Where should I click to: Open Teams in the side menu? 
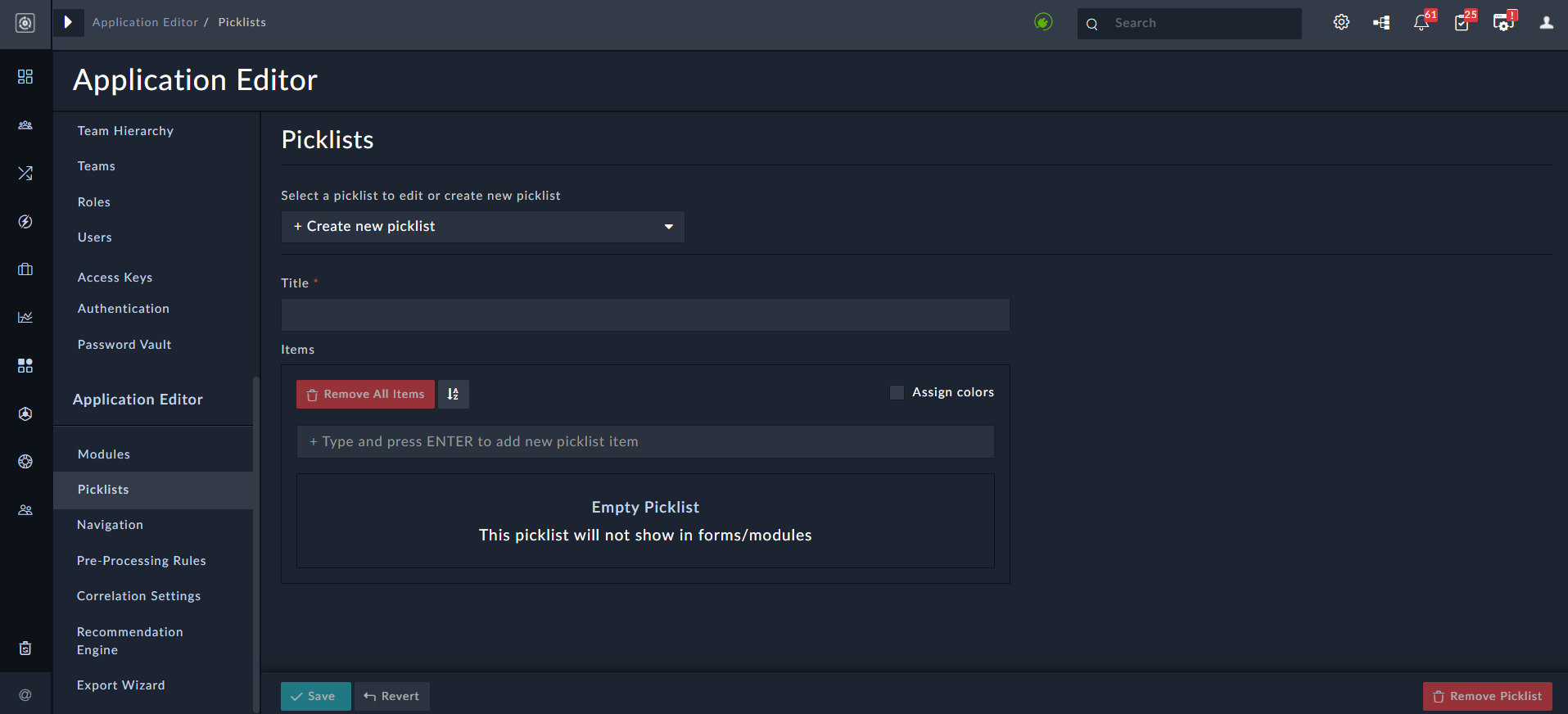97,166
